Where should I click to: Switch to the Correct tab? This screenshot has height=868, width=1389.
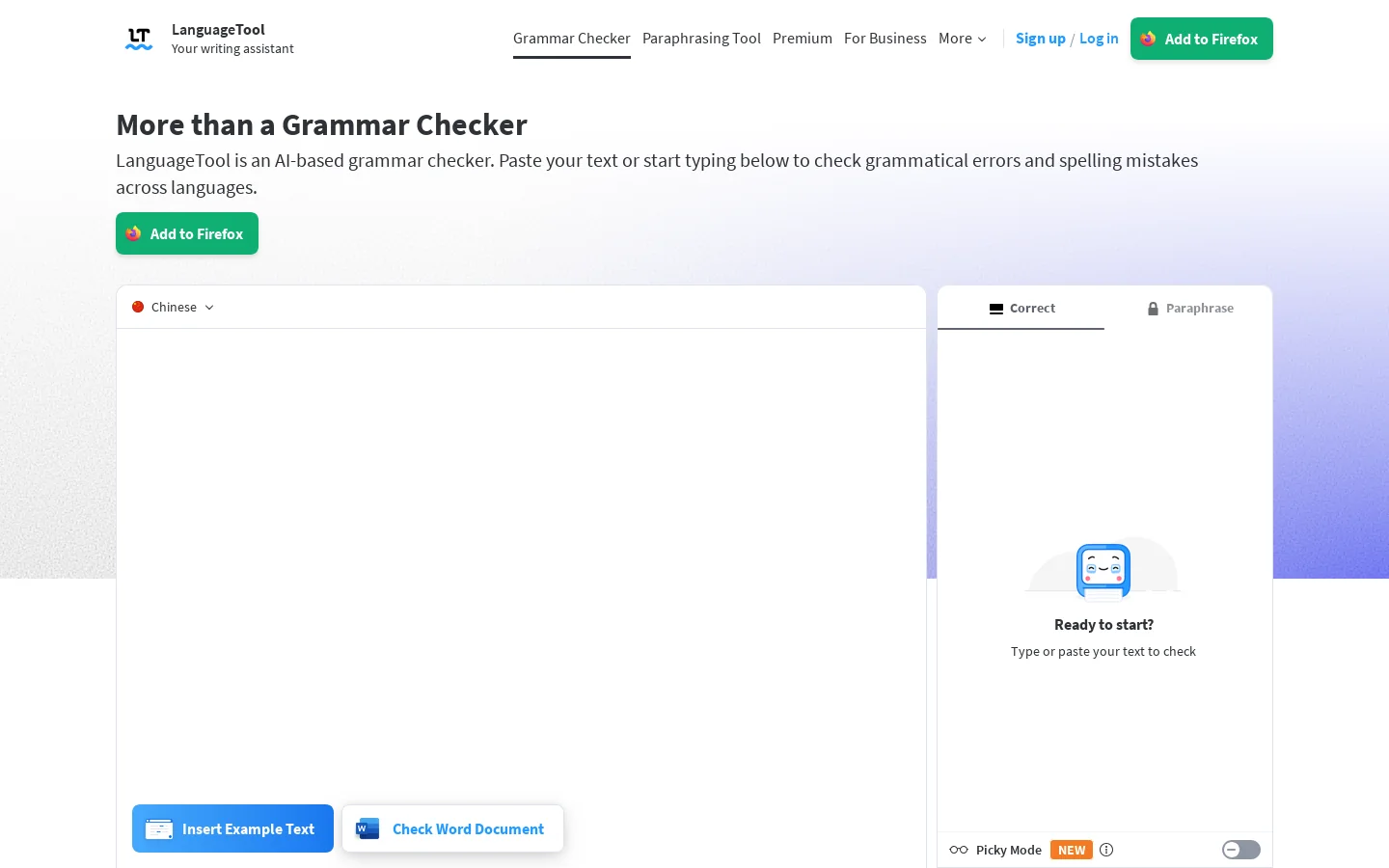click(1021, 308)
